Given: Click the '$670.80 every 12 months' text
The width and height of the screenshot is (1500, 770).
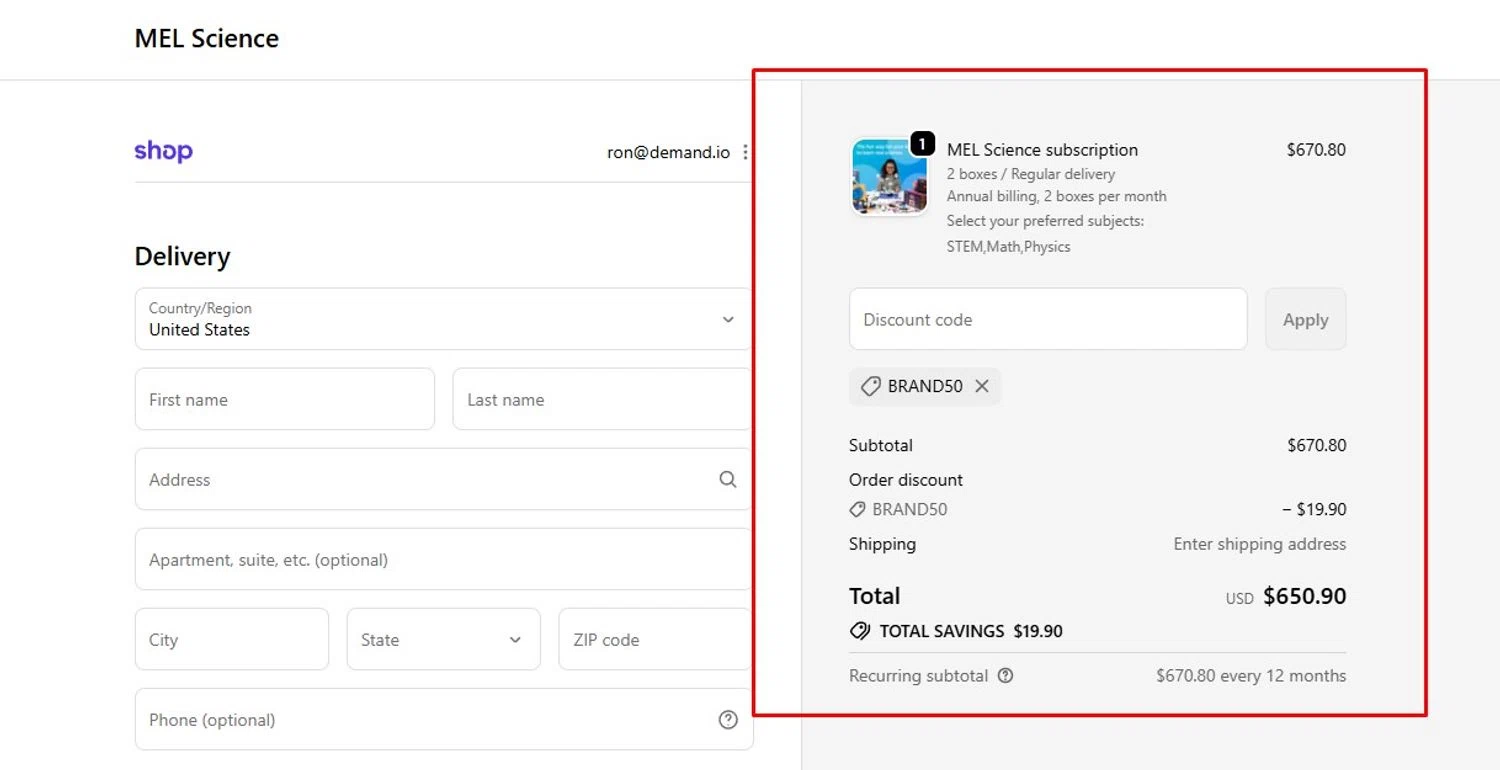Looking at the screenshot, I should point(1251,675).
